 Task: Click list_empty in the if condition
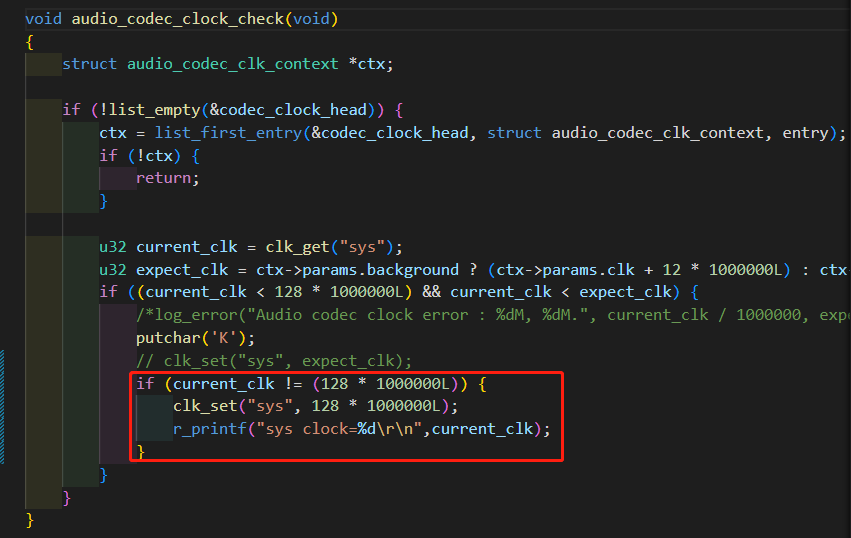[x=154, y=110]
